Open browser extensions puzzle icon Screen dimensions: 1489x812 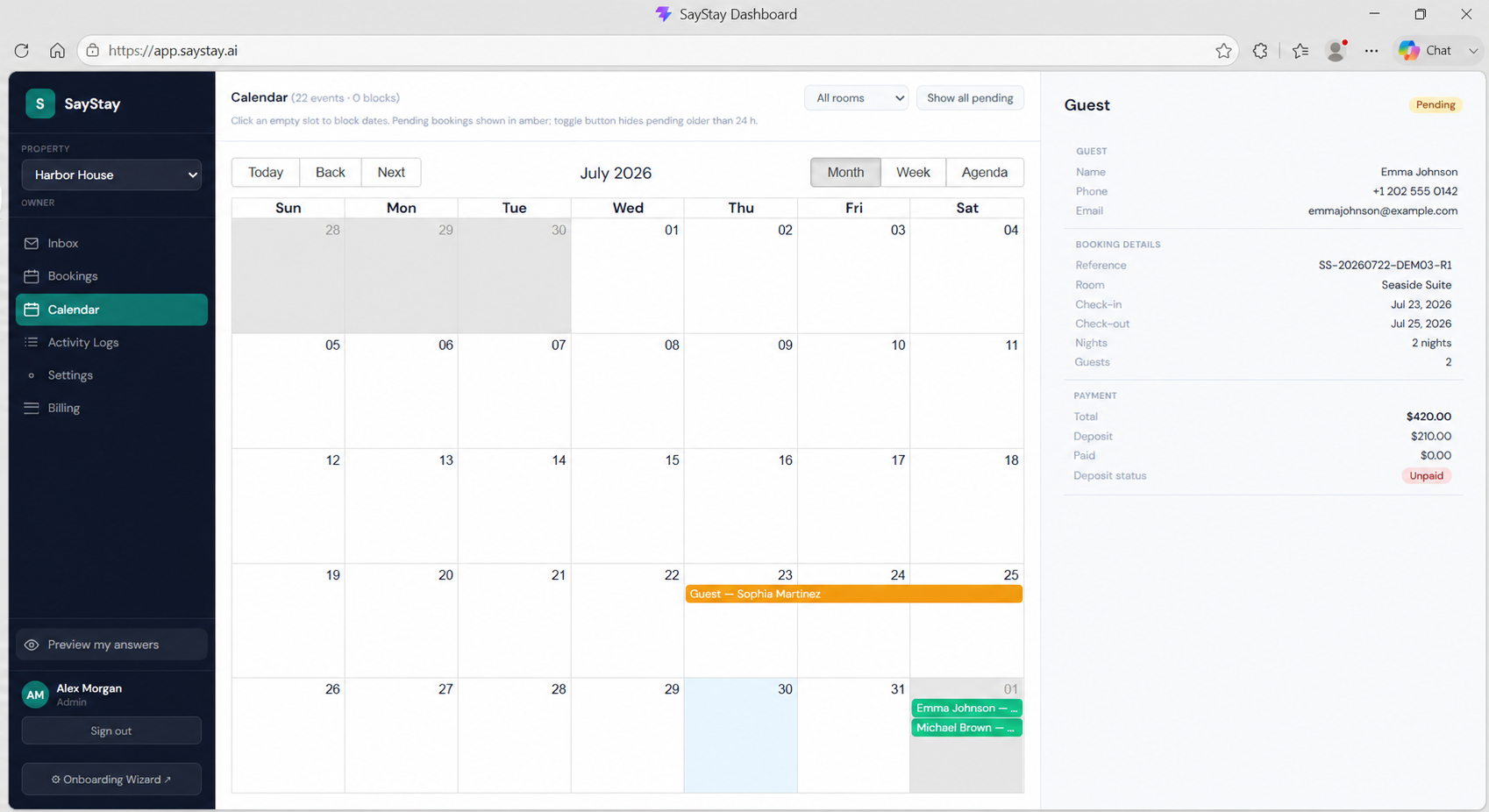pos(1260,51)
